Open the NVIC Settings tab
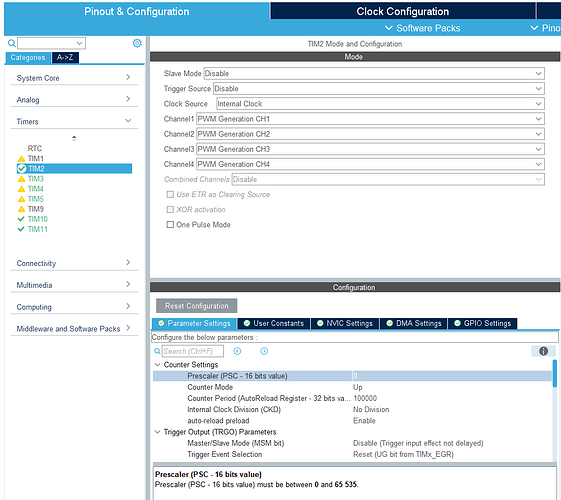The width and height of the screenshot is (561, 500). click(345, 323)
